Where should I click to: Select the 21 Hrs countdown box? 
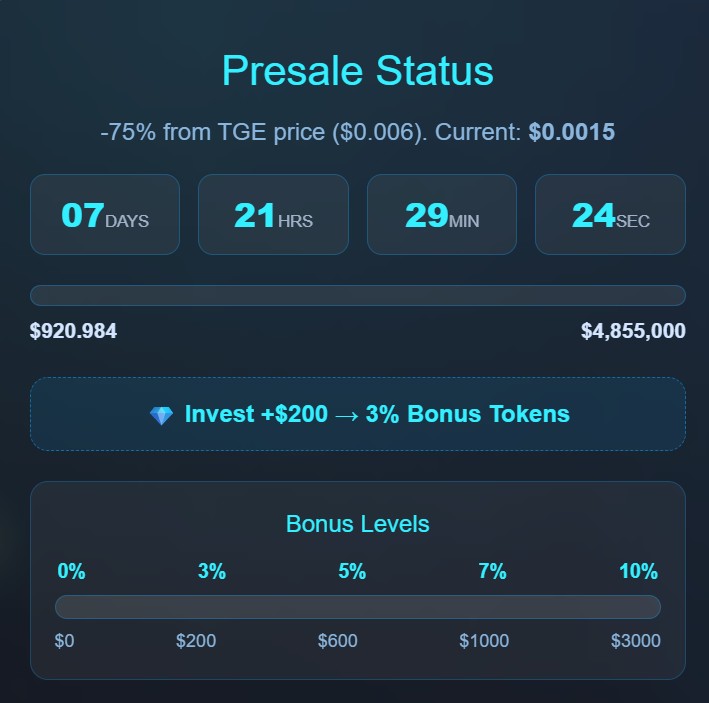pos(273,214)
